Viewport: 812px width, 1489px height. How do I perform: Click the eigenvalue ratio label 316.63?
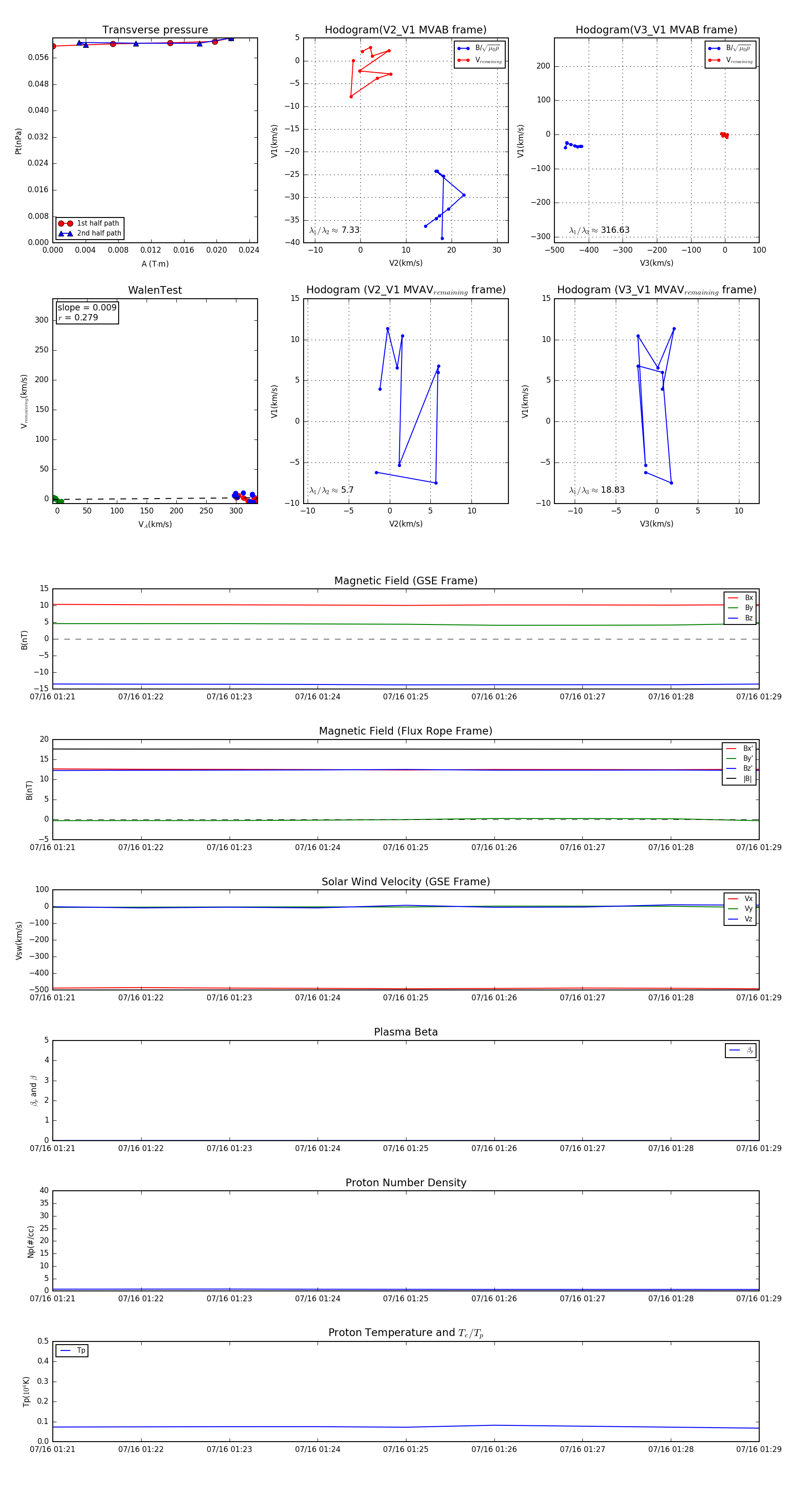coord(600,230)
